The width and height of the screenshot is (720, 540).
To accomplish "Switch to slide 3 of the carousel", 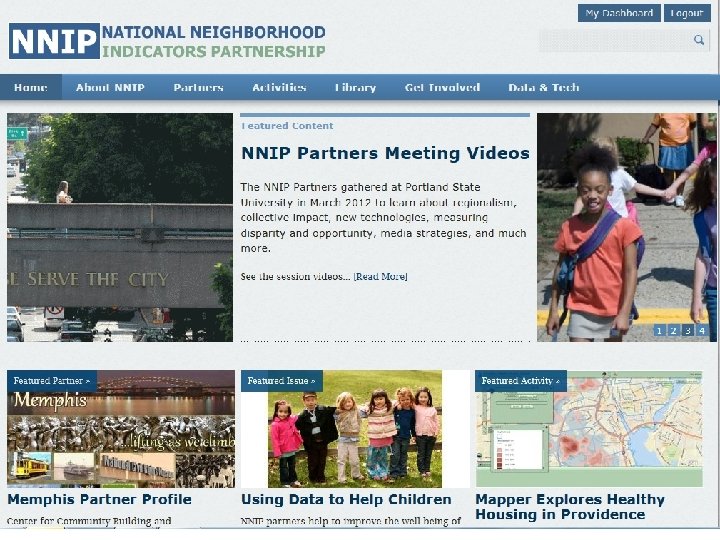I will click(x=687, y=330).
